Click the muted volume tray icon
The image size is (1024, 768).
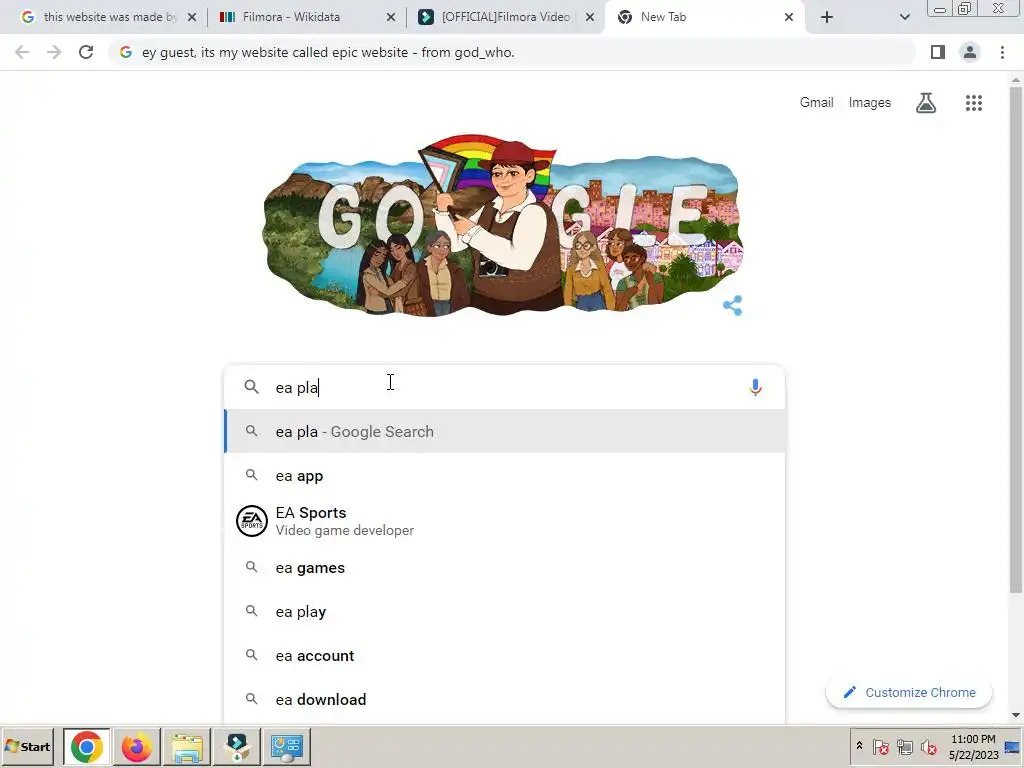click(928, 746)
